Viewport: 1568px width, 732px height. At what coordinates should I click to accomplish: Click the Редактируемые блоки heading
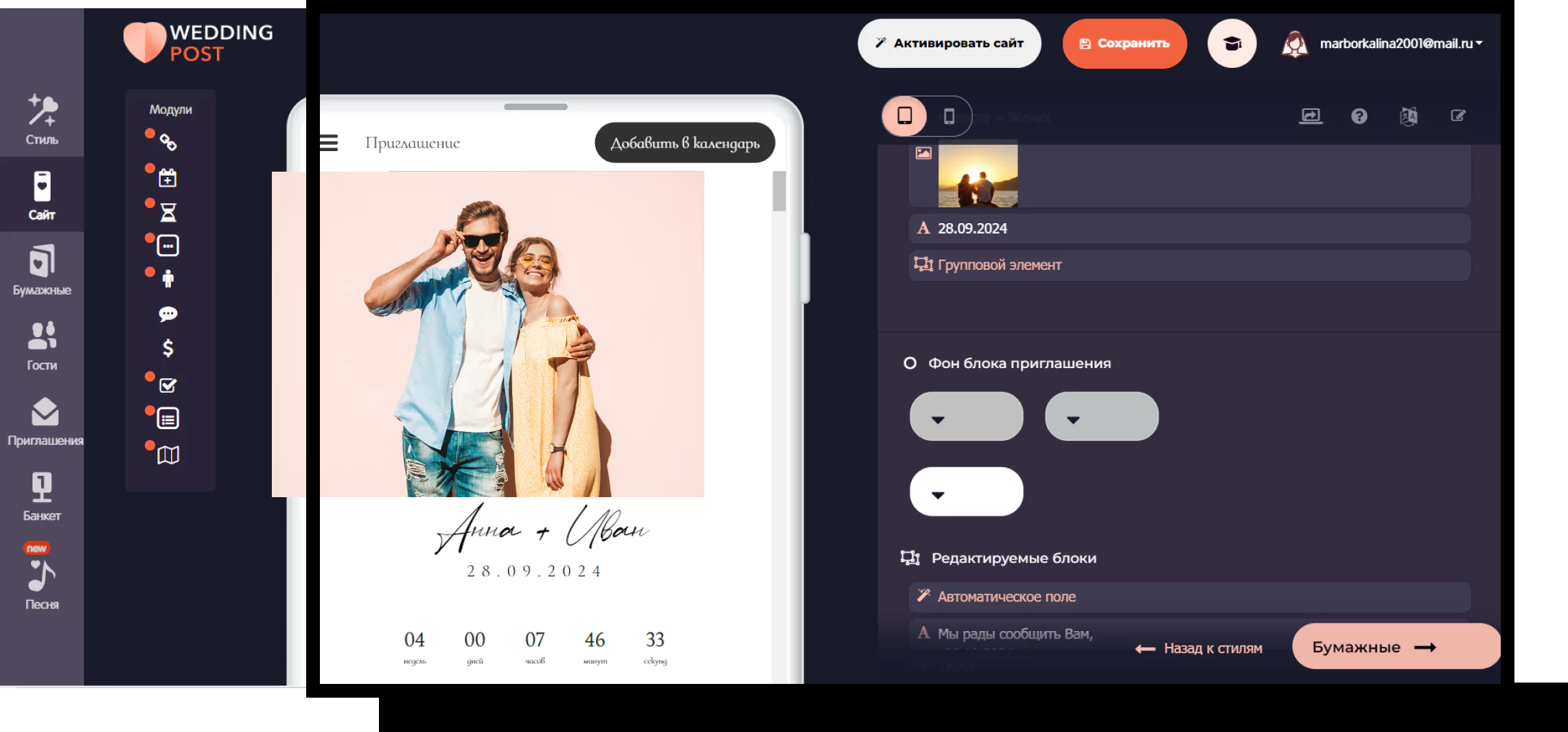[1013, 558]
